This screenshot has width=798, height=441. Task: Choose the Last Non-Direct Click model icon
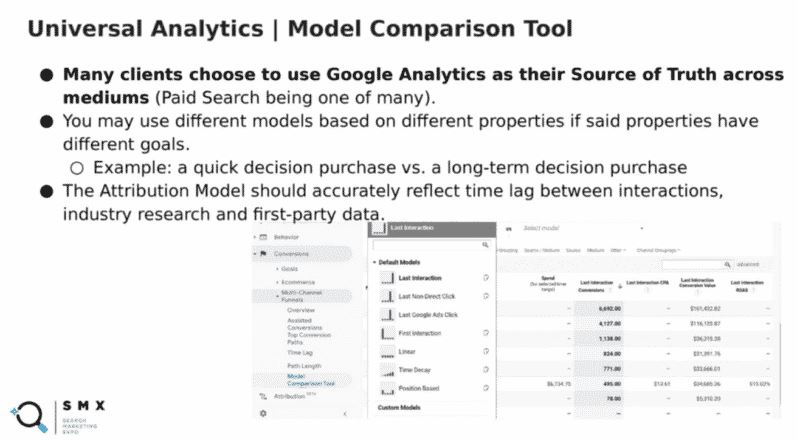click(x=387, y=296)
